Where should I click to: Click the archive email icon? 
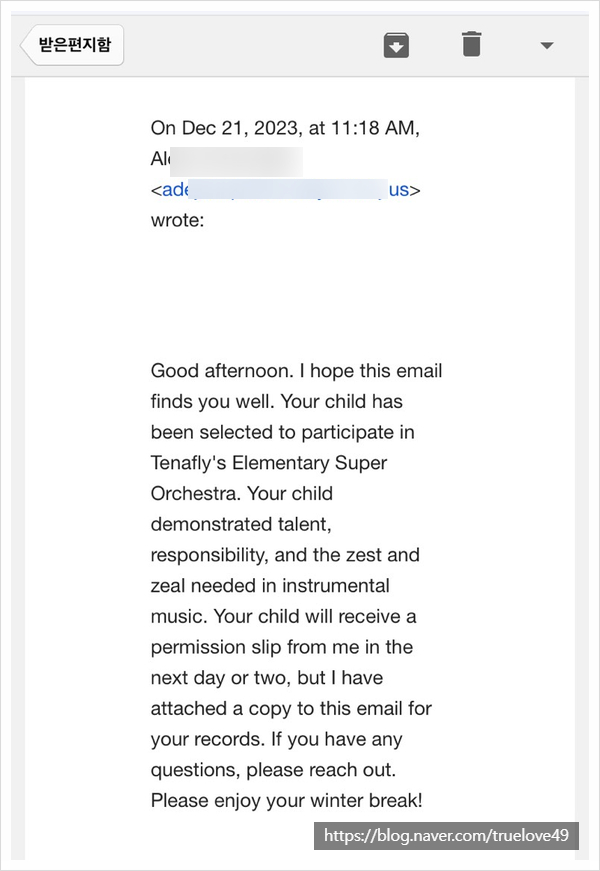(x=397, y=45)
